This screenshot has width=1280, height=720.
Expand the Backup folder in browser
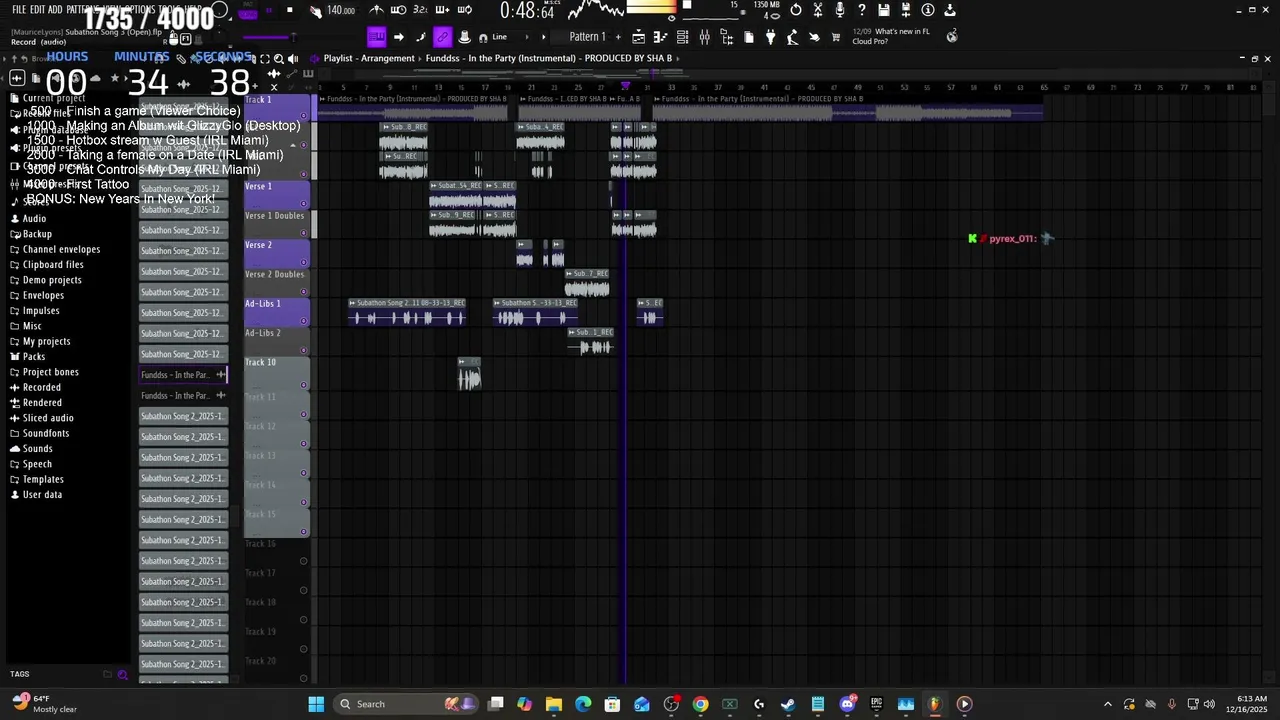pyautogui.click(x=37, y=234)
